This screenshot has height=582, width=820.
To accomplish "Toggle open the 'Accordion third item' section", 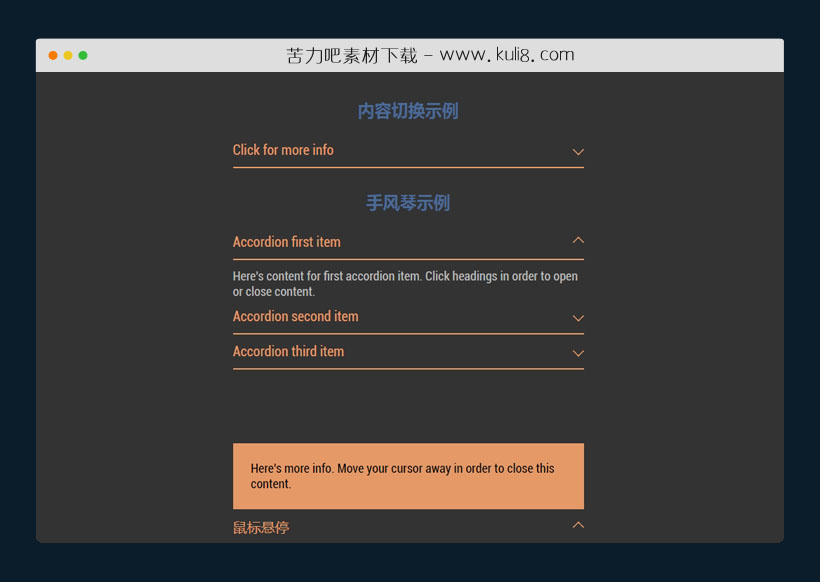I will [x=287, y=352].
